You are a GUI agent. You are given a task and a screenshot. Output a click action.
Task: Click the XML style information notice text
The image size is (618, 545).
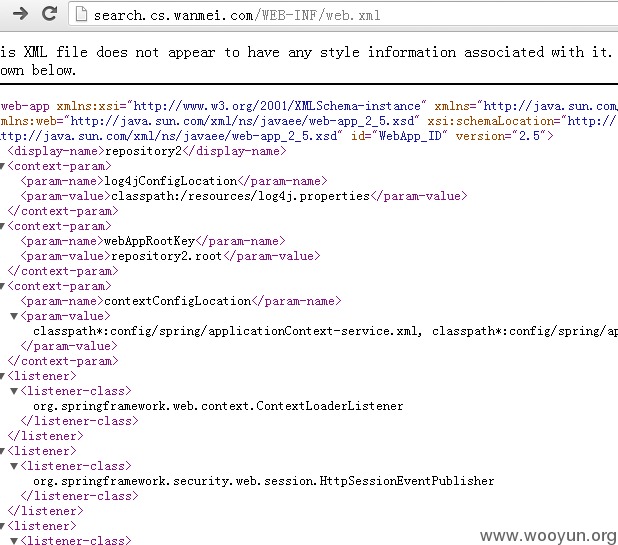point(306,61)
